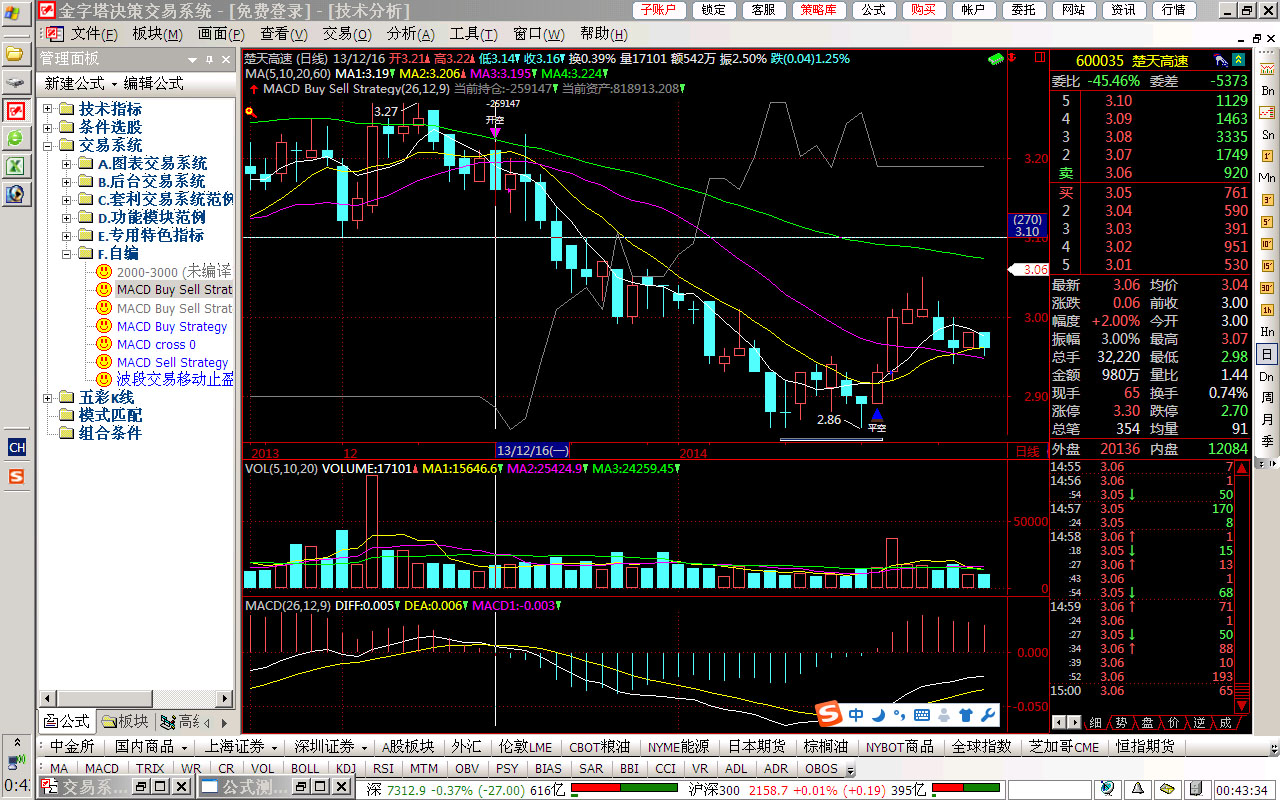This screenshot has height=800, width=1280.
Task: Expand the B.后台交易系统 folder
Action: click(x=66, y=181)
